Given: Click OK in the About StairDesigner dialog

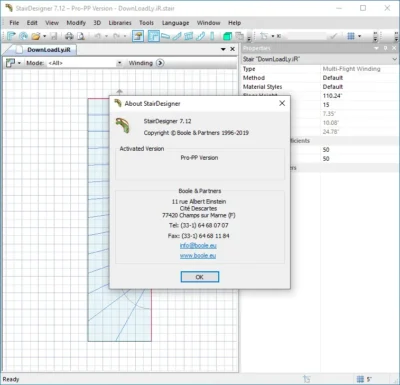Looking at the screenshot, I should click(x=200, y=277).
